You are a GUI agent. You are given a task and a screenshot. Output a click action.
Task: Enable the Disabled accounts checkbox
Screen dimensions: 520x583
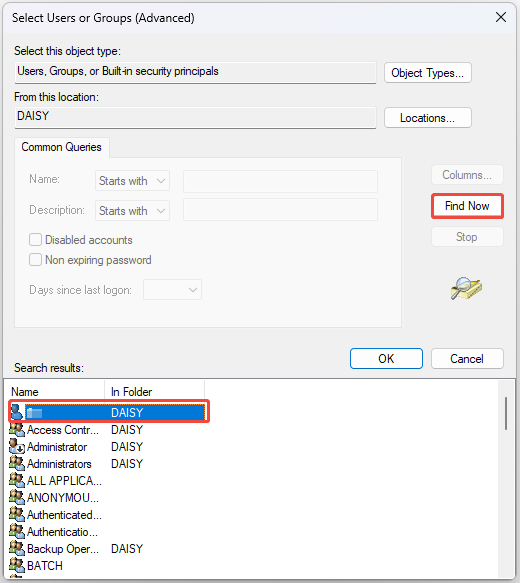pyautogui.click(x=35, y=239)
